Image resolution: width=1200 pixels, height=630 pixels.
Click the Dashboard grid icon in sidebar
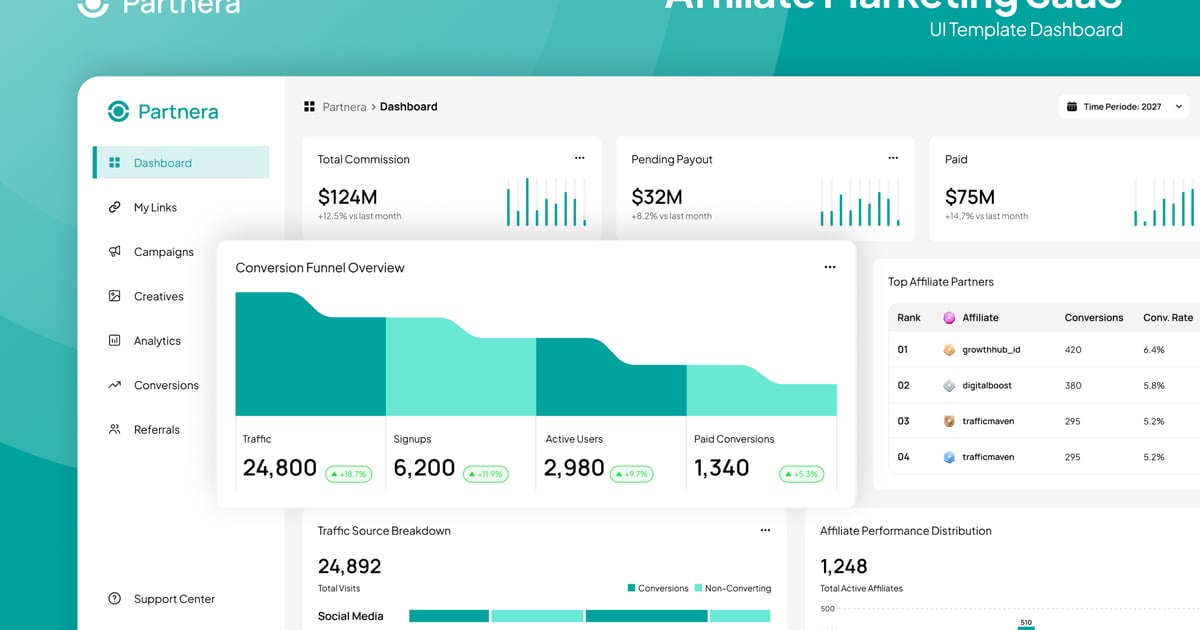pyautogui.click(x=114, y=163)
